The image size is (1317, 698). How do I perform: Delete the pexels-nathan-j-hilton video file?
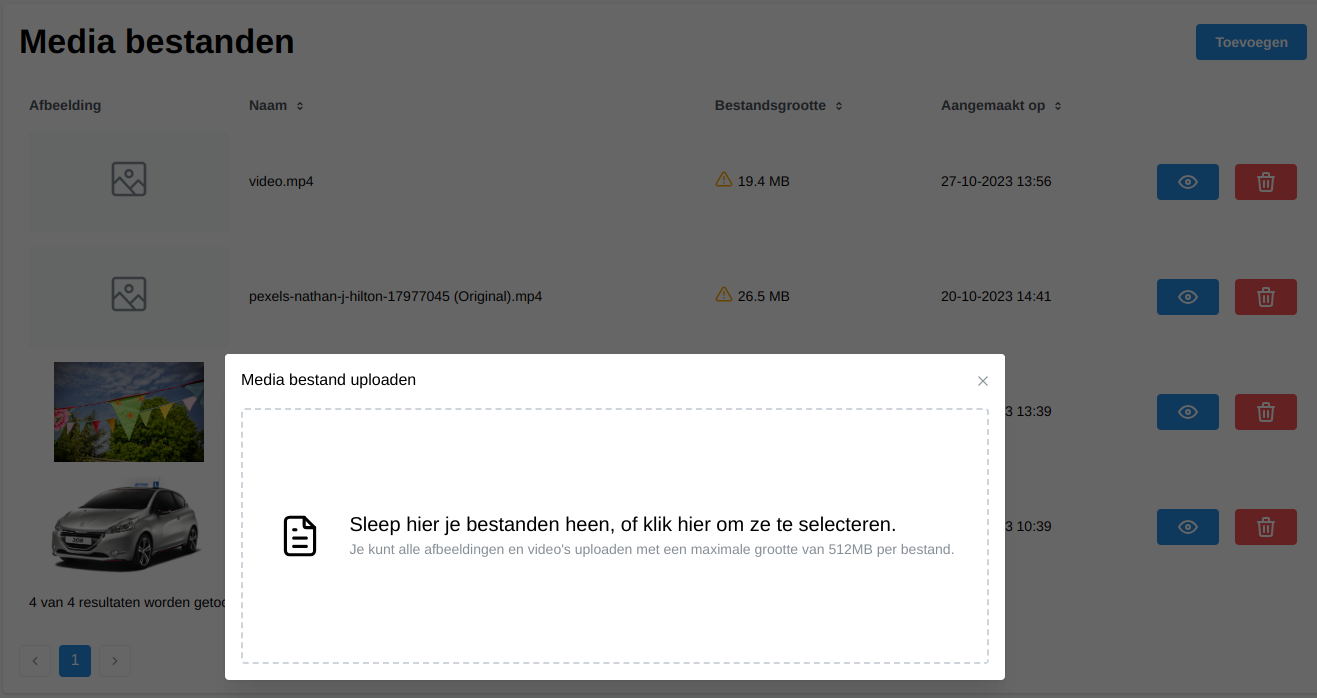tap(1265, 297)
